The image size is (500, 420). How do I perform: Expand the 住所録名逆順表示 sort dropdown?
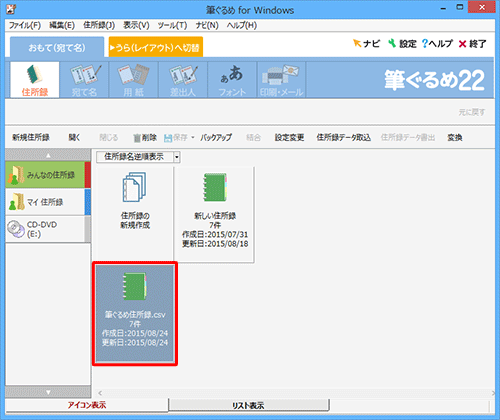177,157
